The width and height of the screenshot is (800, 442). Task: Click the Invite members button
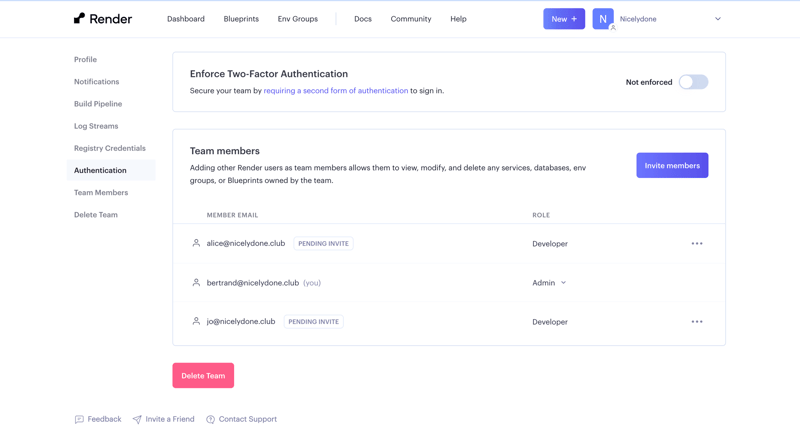pos(672,165)
